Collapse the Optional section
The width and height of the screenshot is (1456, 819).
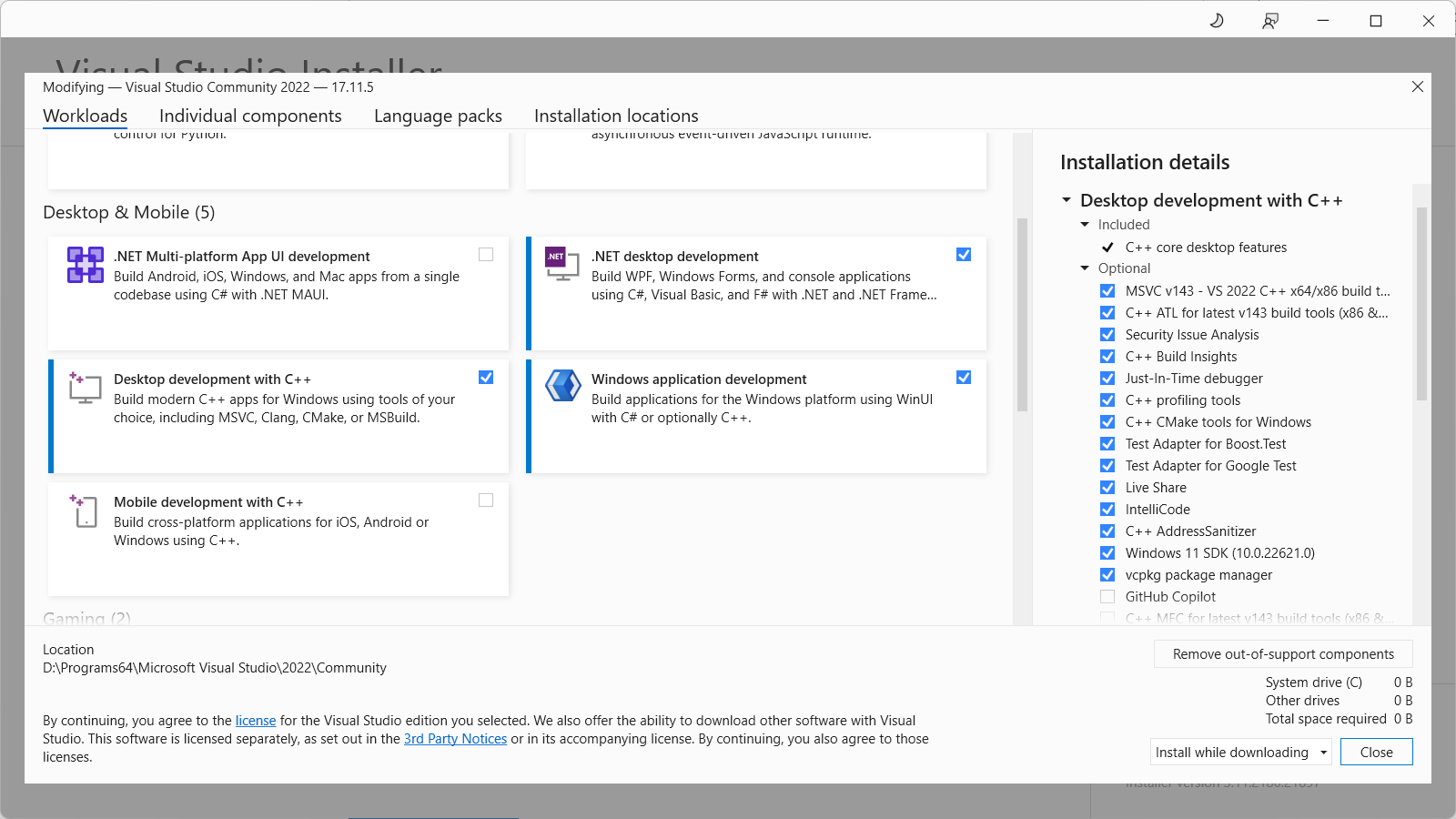[1085, 268]
